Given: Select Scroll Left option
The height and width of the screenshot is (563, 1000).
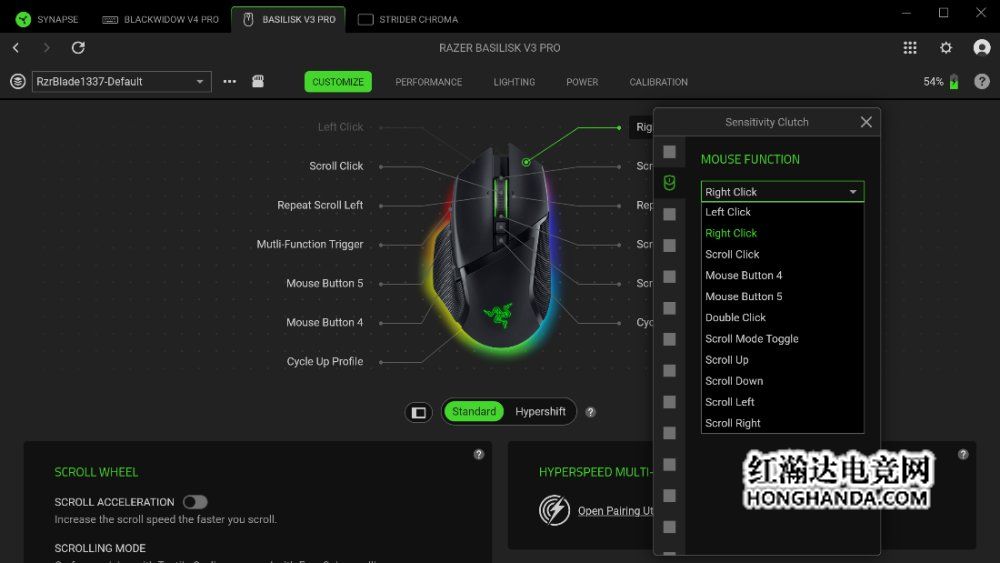Looking at the screenshot, I should 783,402.
